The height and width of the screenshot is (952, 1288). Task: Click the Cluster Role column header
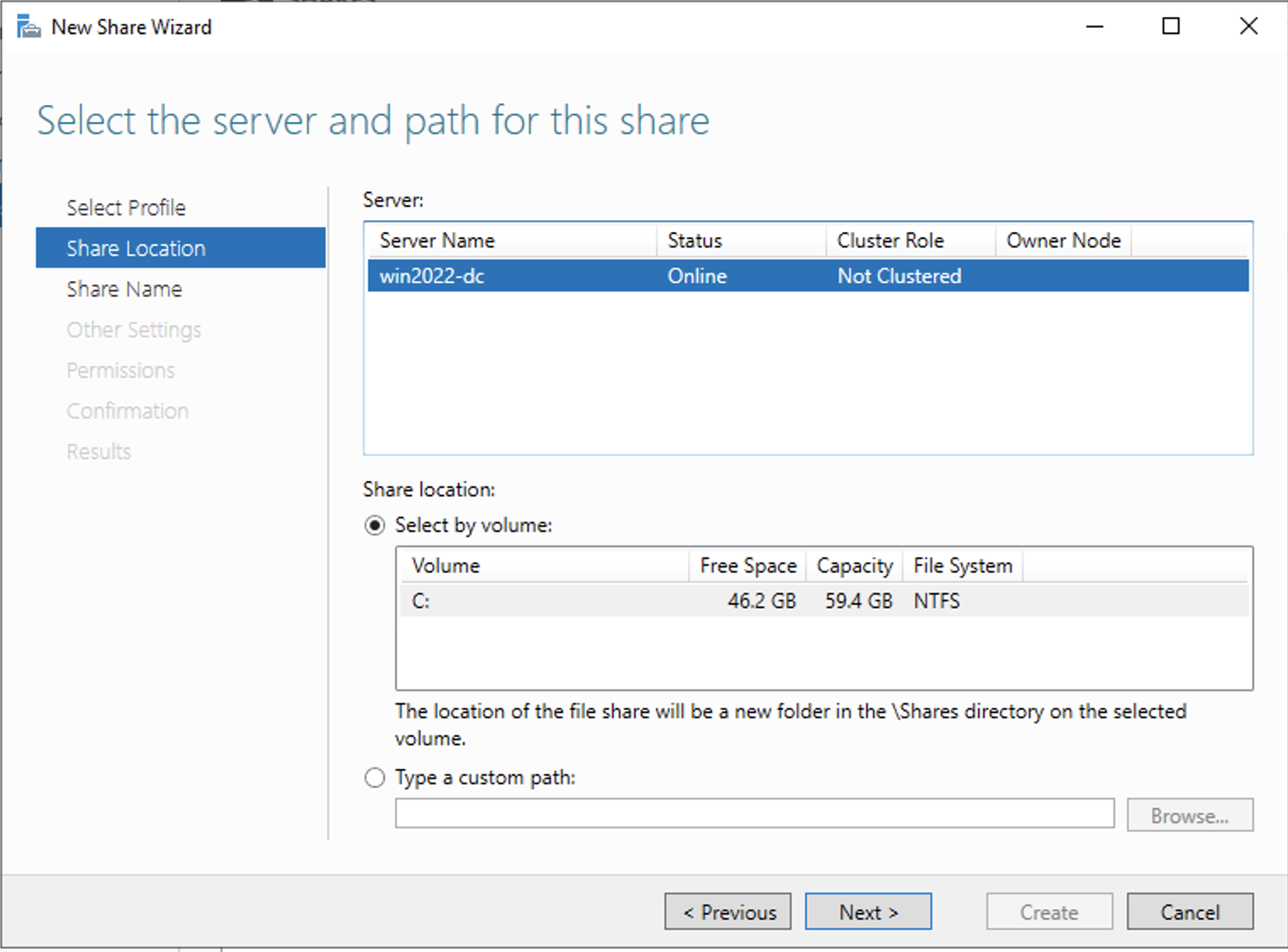(909, 241)
